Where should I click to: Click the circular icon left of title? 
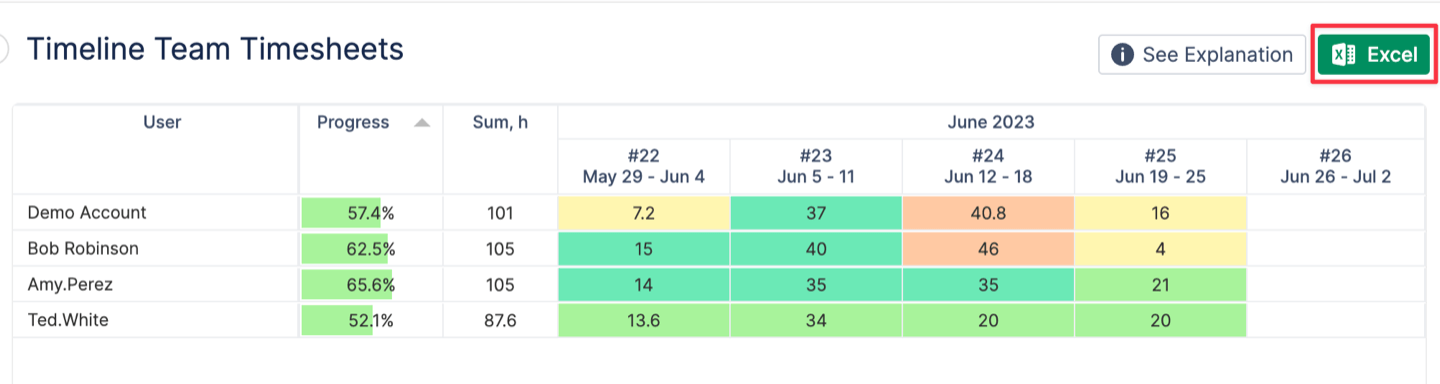point(3,49)
